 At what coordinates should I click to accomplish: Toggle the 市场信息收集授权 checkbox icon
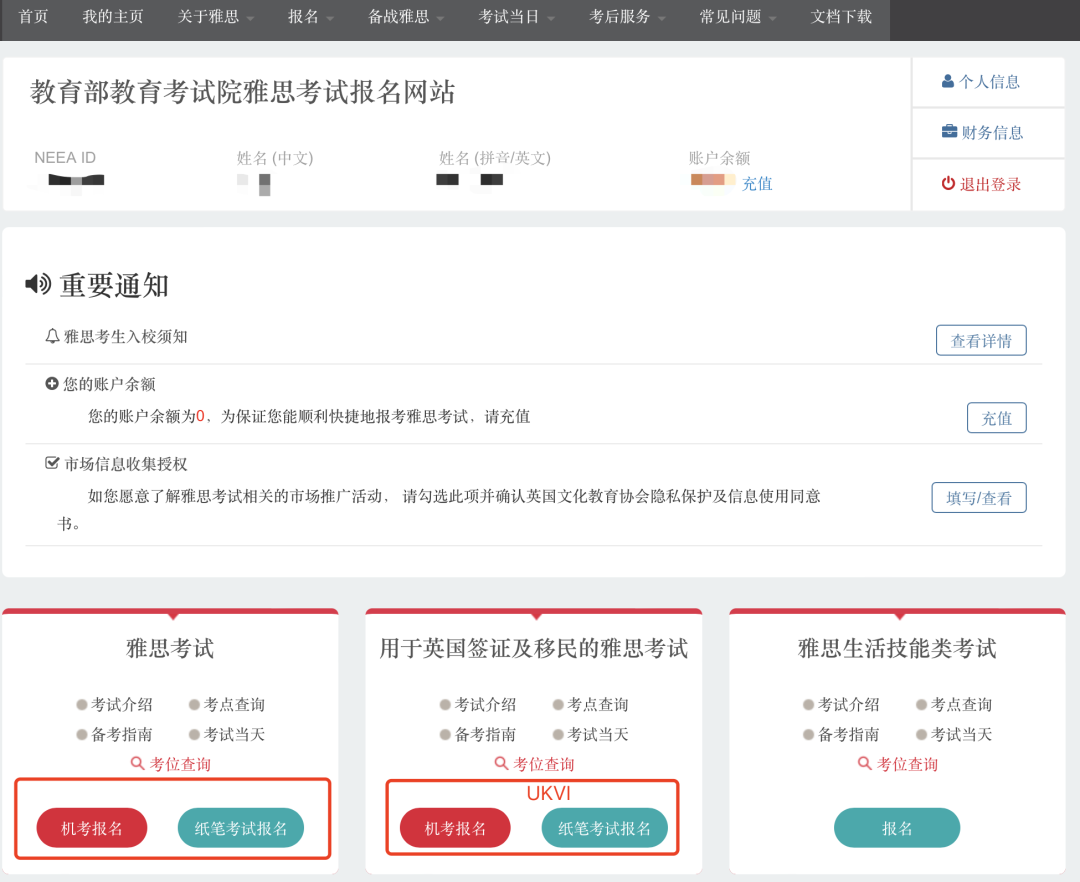coord(53,464)
